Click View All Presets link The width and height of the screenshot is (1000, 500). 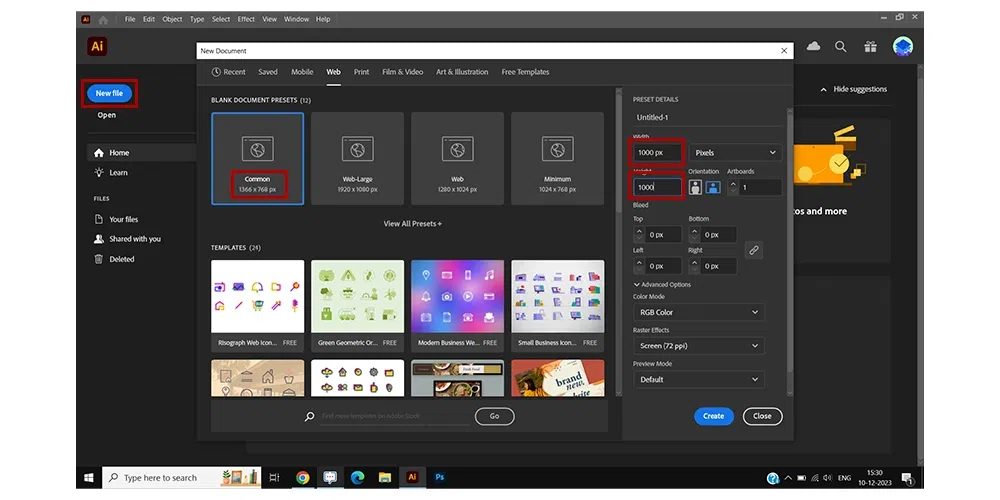coord(412,224)
